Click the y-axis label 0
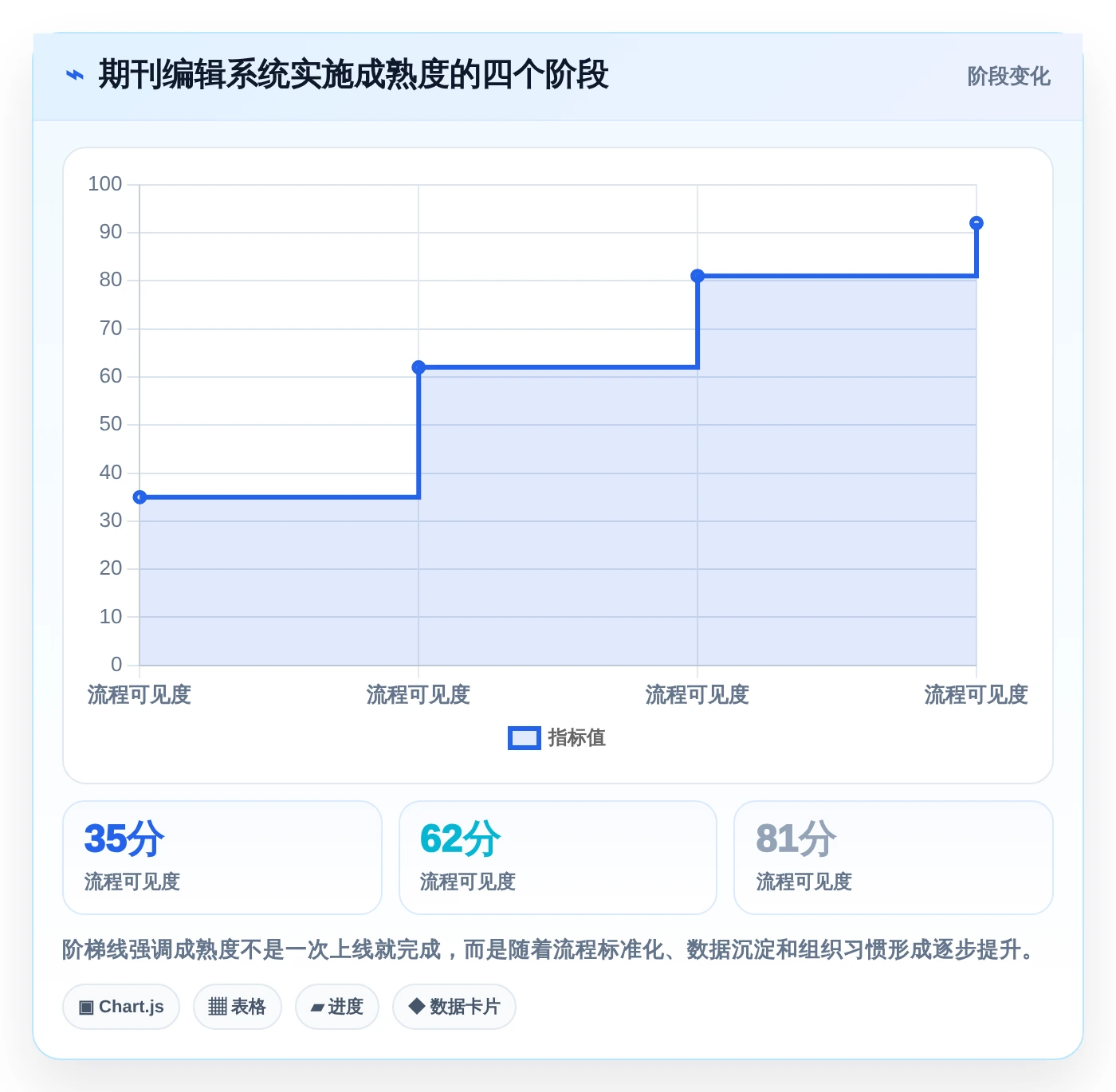The width and height of the screenshot is (1116, 1092). tap(116, 665)
